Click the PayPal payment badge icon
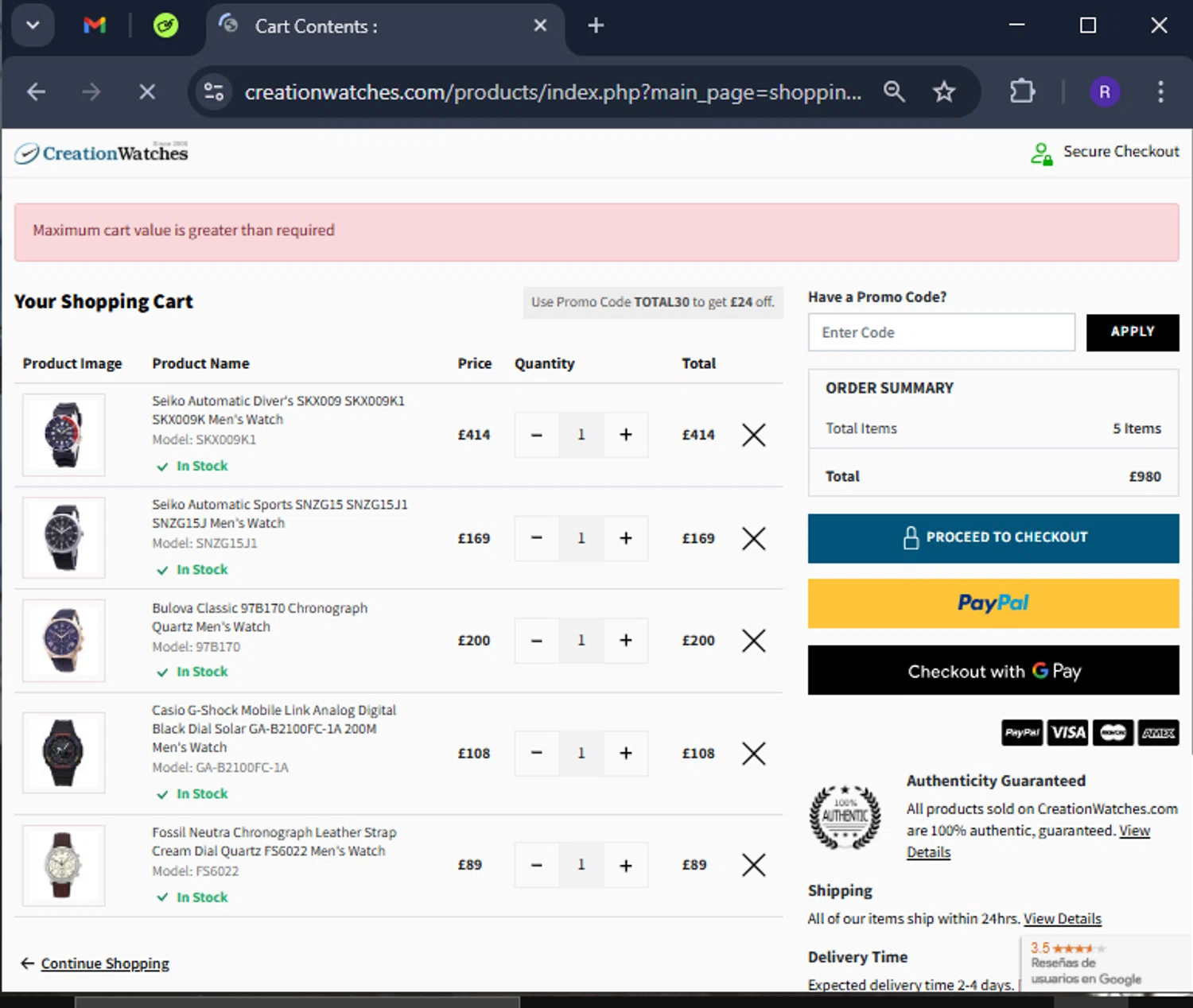Image resolution: width=1193 pixels, height=1008 pixels. coord(1022,733)
